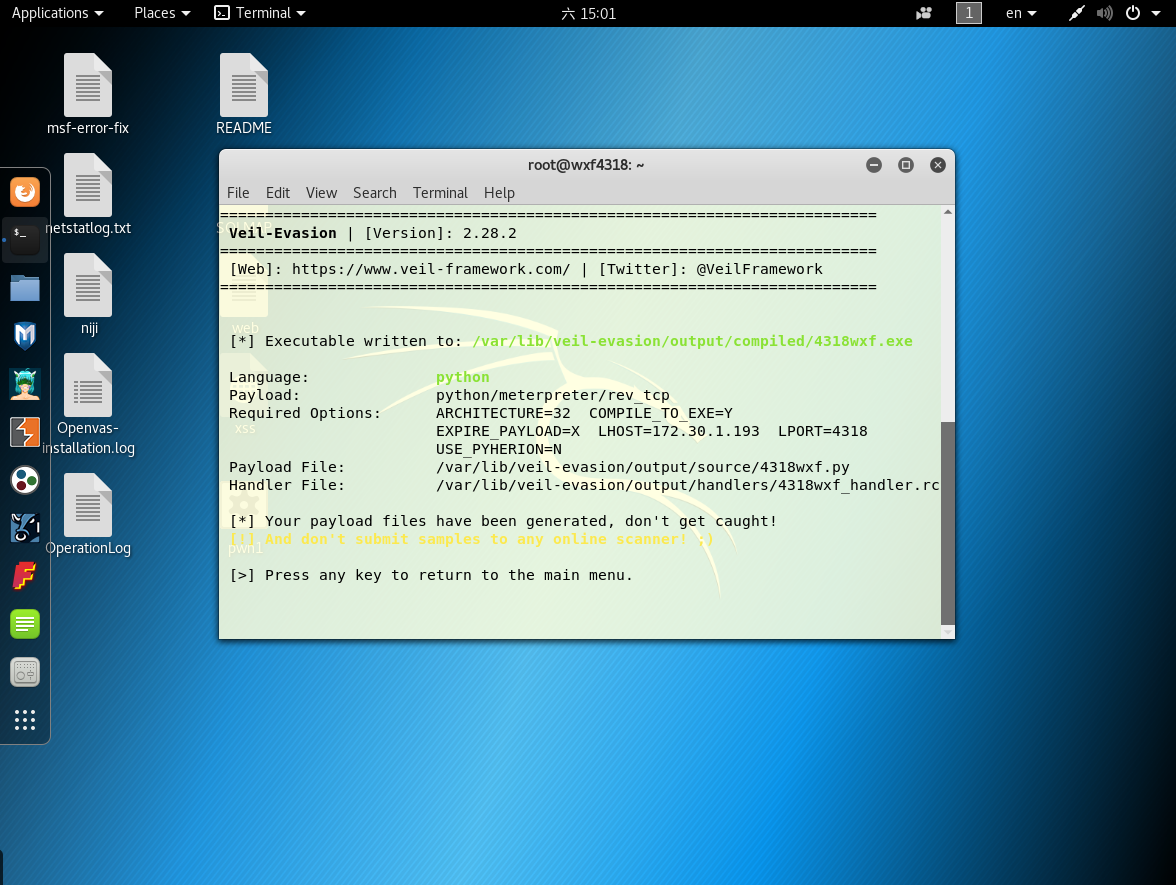Open the Applications menu
1176x885 pixels.
tap(58, 13)
